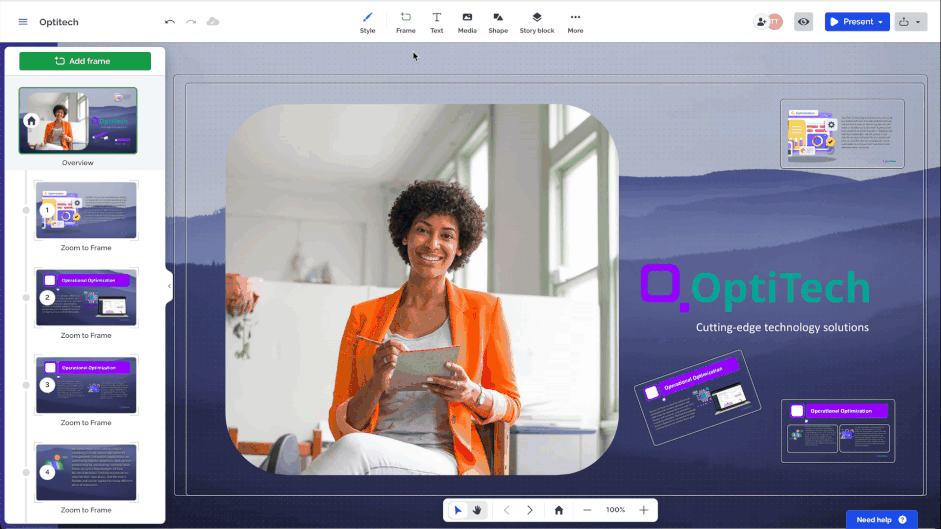Activate the select arrow tool
Screen dimensions: 941x529
(458, 510)
